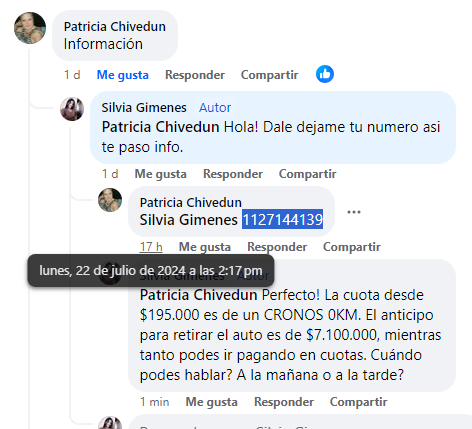Reply to the 1127144139 comment
This screenshot has width=472, height=429.
click(x=277, y=247)
